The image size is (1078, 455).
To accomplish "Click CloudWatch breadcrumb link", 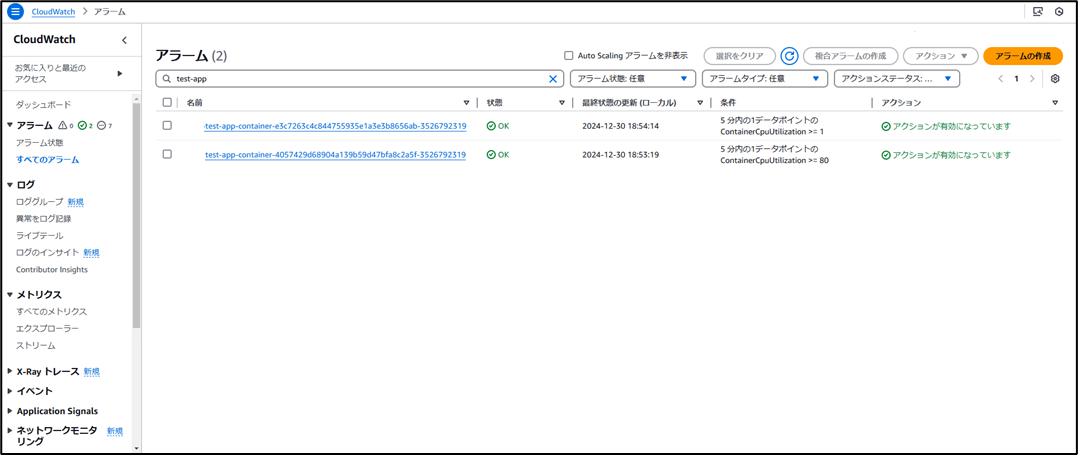I will click(54, 12).
